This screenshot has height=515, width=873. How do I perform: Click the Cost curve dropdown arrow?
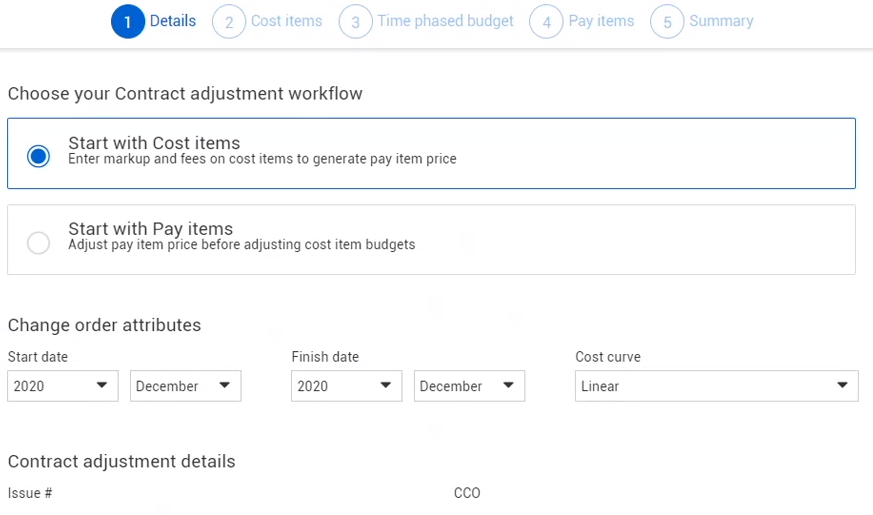[842, 386]
